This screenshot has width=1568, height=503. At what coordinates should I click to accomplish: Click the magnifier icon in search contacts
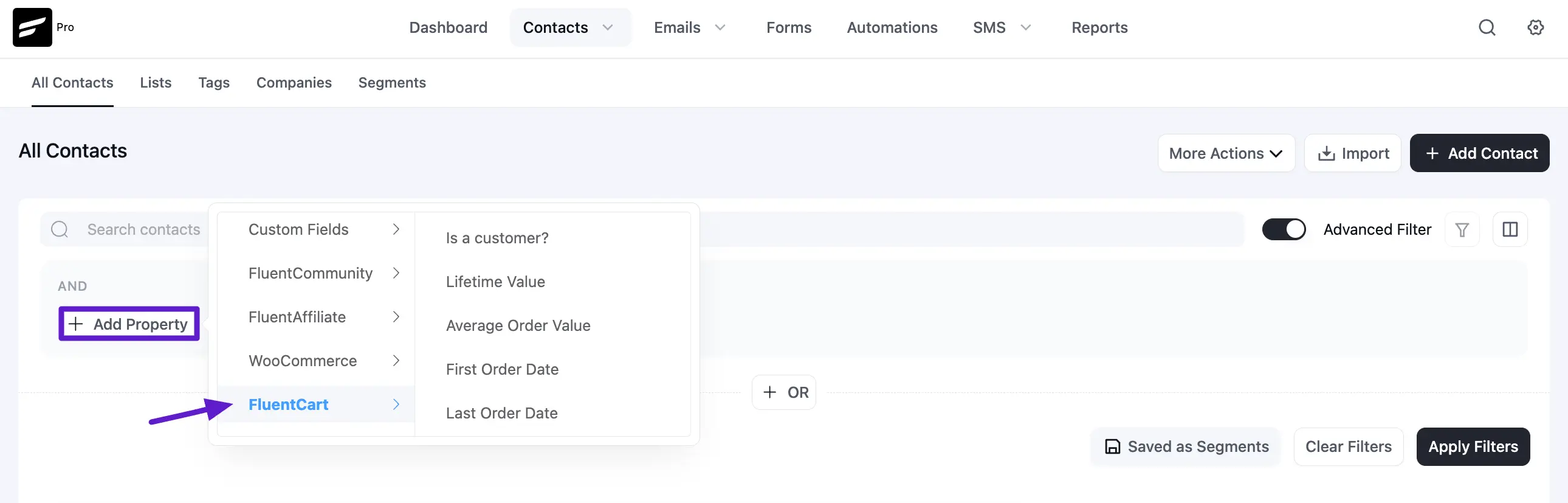(x=60, y=229)
